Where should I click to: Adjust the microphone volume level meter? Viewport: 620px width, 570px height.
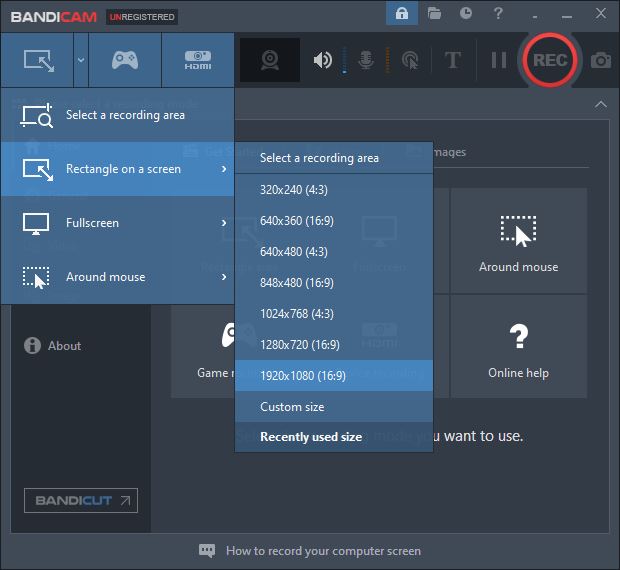click(388, 60)
